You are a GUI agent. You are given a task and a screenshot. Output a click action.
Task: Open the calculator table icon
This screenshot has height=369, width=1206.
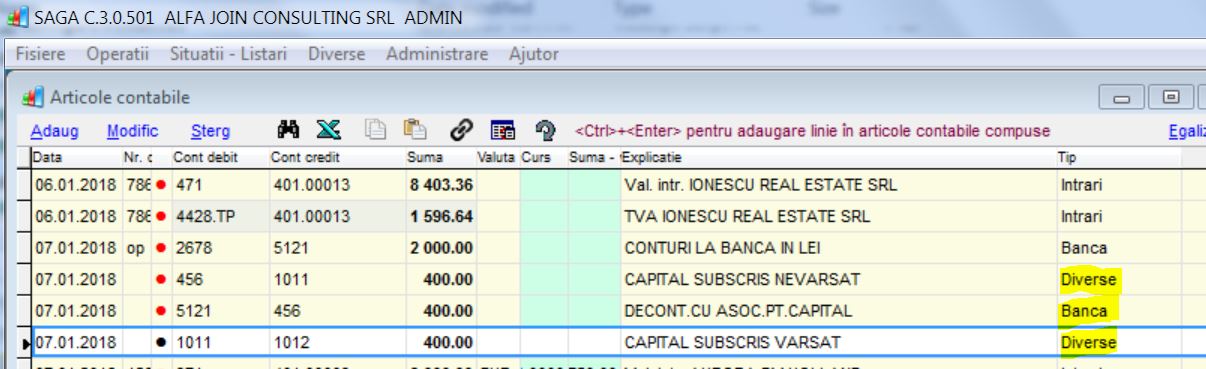pos(502,130)
